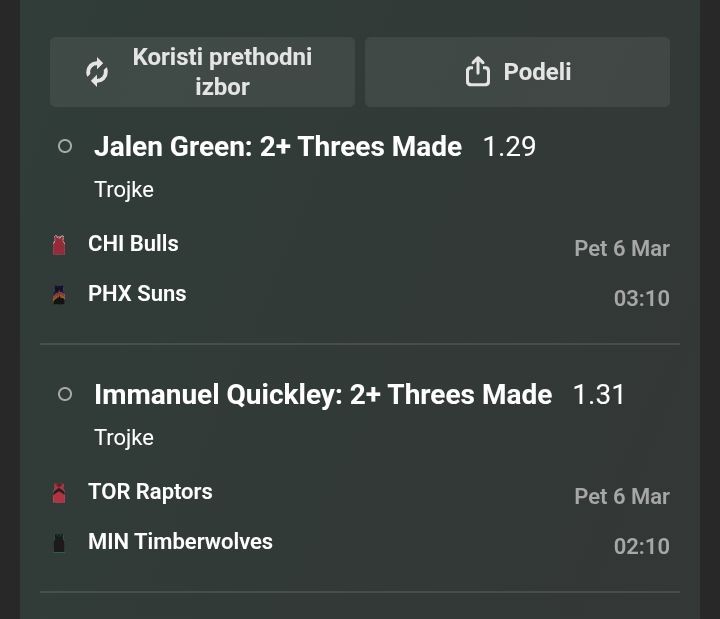Screen dimensions: 720x619
Task: Select the Immanuel Quickley selection circle
Action: [65, 395]
